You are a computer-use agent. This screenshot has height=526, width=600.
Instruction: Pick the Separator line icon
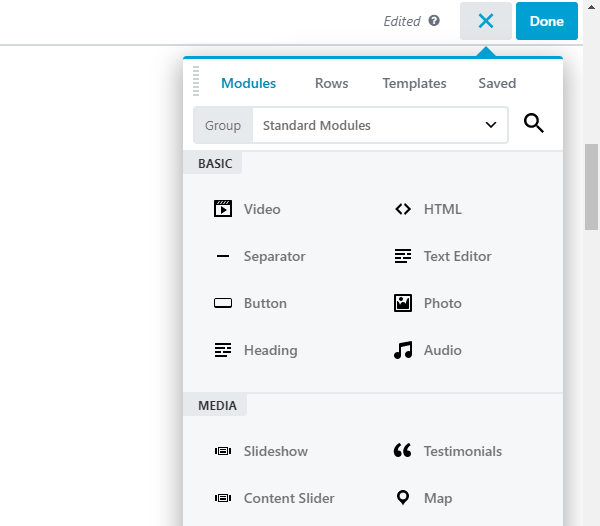223,256
